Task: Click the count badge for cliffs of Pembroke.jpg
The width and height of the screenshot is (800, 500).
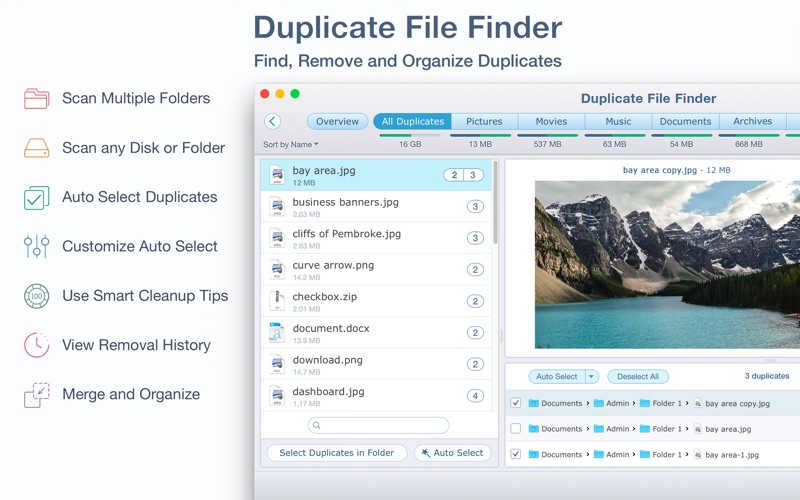Action: click(x=475, y=238)
